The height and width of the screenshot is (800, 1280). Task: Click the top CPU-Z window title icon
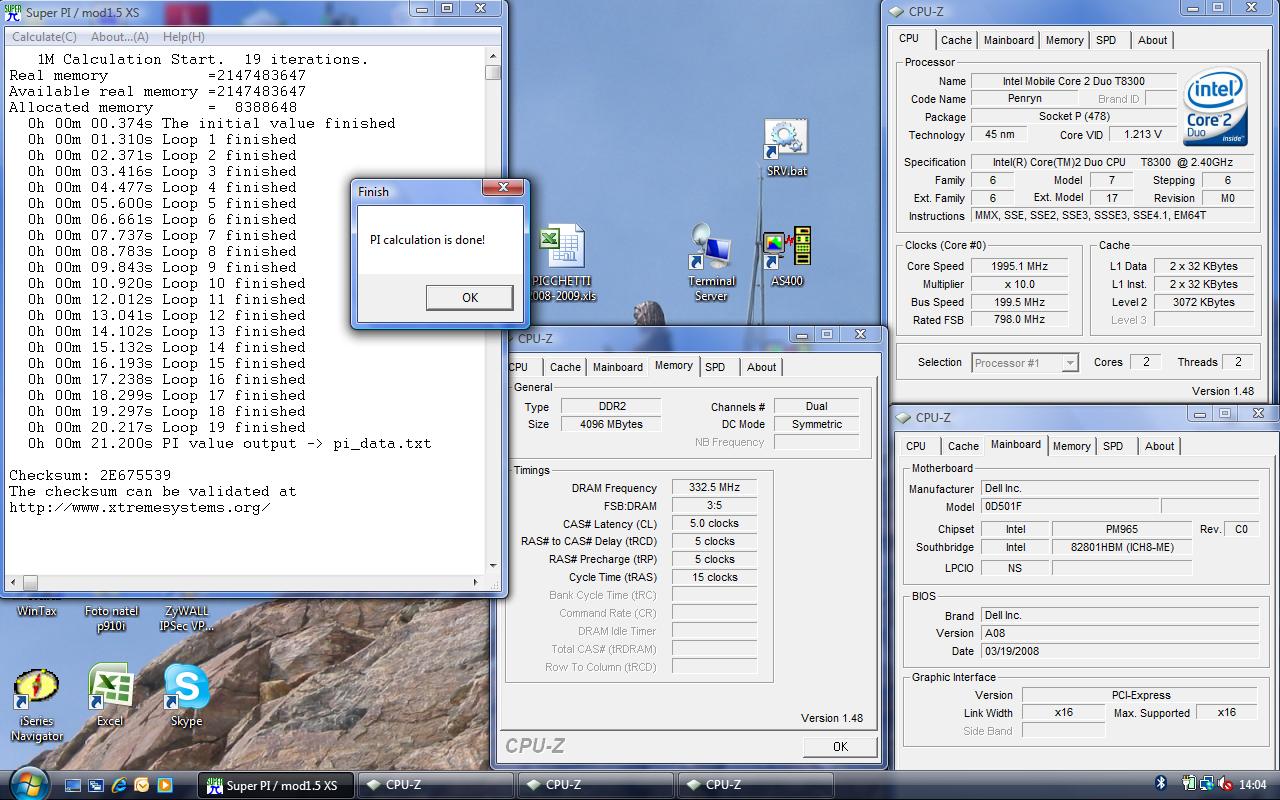point(897,12)
